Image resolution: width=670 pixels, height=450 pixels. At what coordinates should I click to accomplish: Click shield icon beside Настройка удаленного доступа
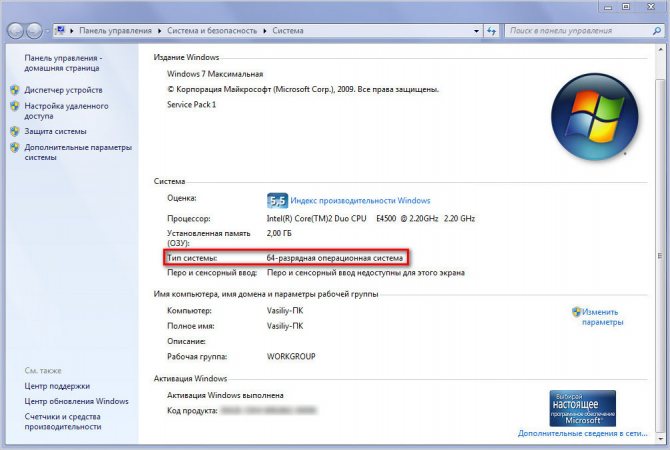pyautogui.click(x=15, y=106)
